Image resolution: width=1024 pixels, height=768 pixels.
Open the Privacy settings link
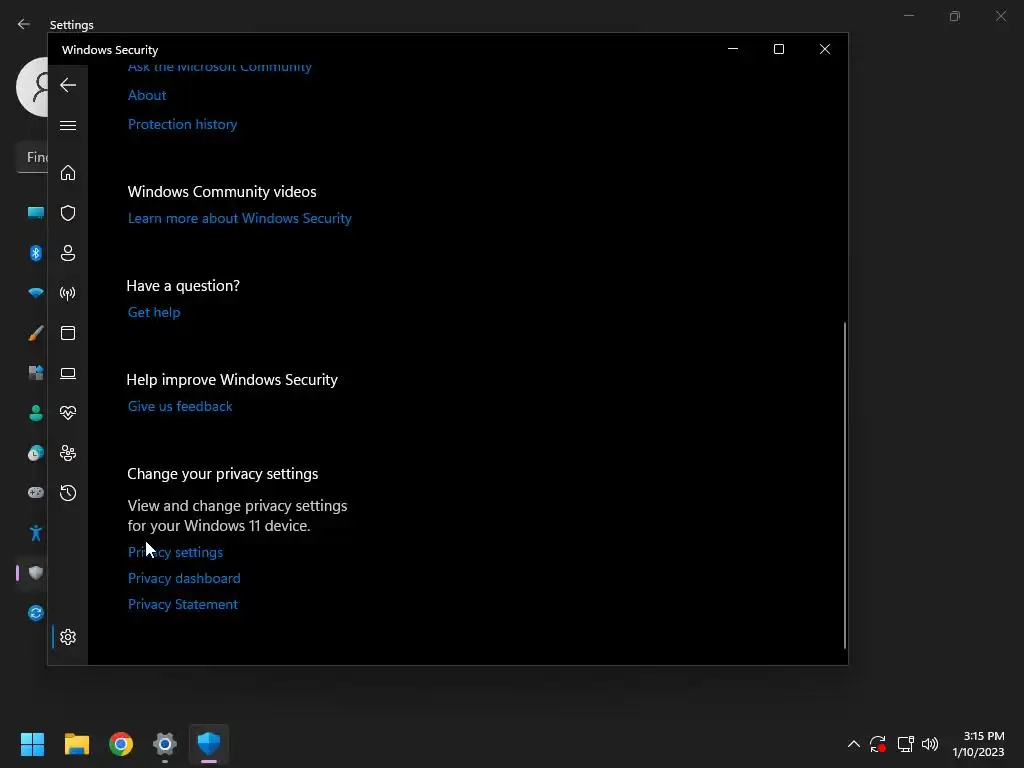(175, 552)
